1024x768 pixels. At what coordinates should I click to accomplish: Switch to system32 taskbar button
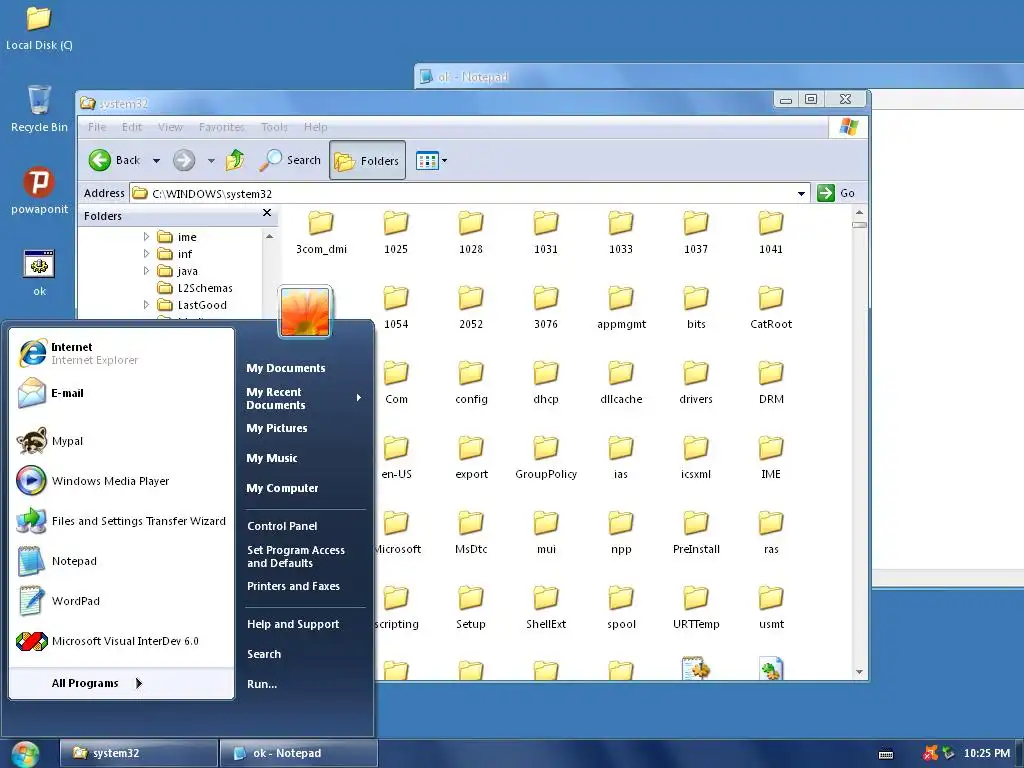coord(138,754)
